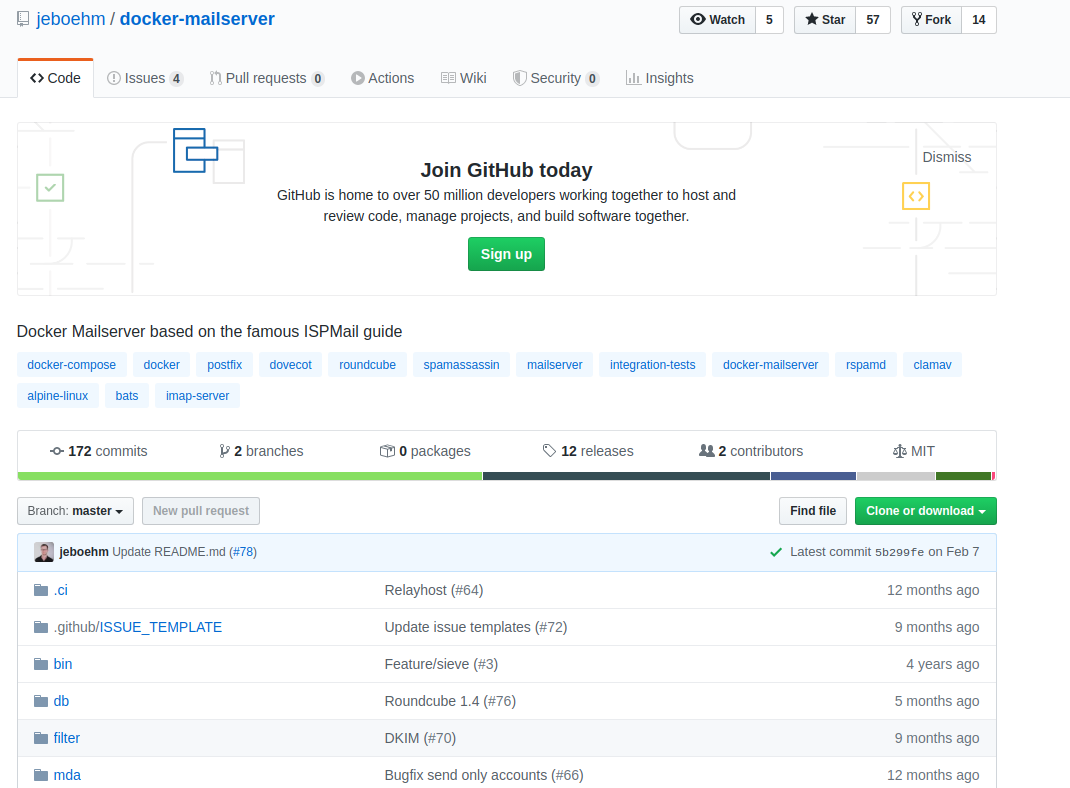Open the dovecot topic tag
This screenshot has height=788, width=1070.
[x=291, y=365]
